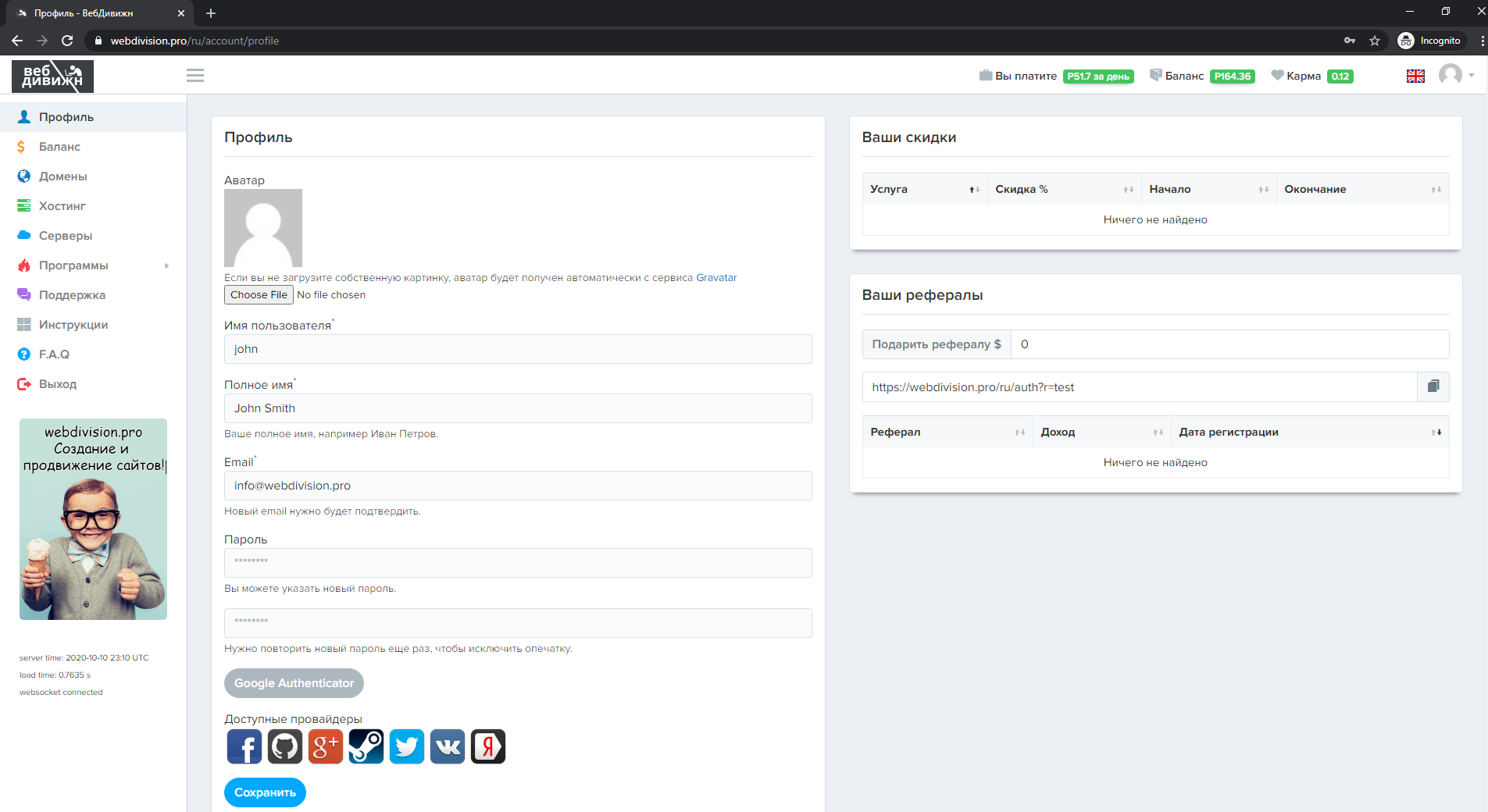Screen dimensions: 1488x812
Task: Click the Yandex provider icon
Action: click(488, 746)
